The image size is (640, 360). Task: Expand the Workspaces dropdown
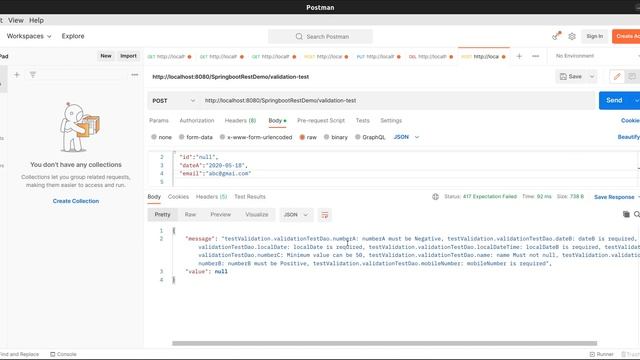tap(29, 36)
